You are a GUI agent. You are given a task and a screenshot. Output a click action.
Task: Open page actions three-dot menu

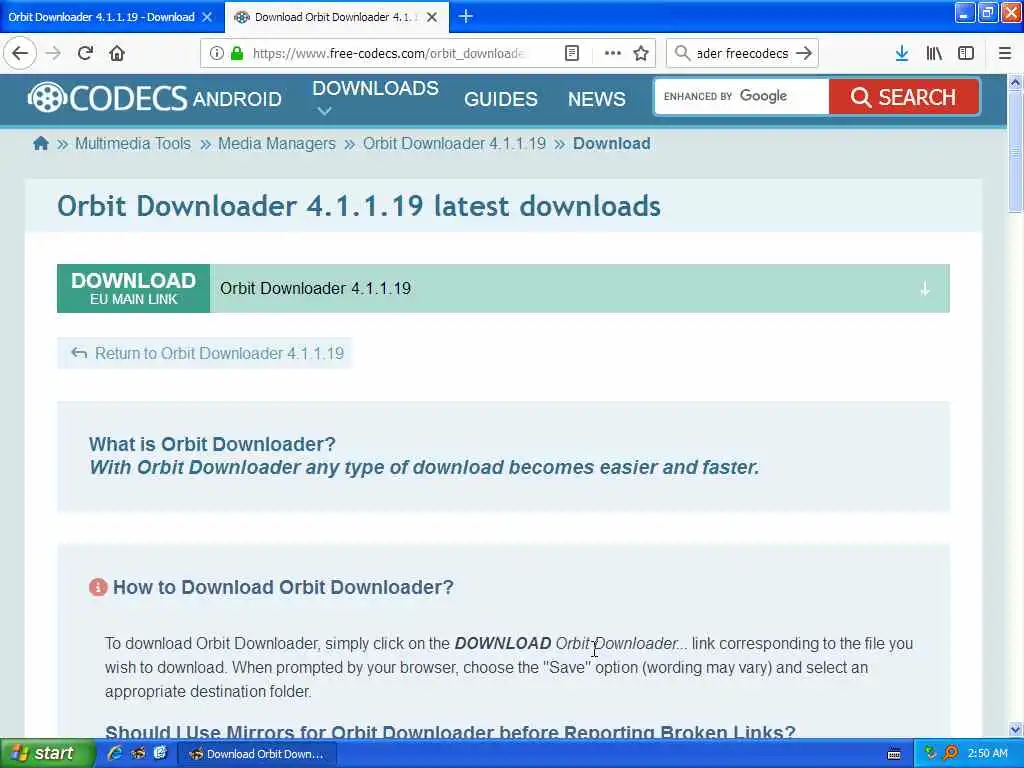coord(612,54)
